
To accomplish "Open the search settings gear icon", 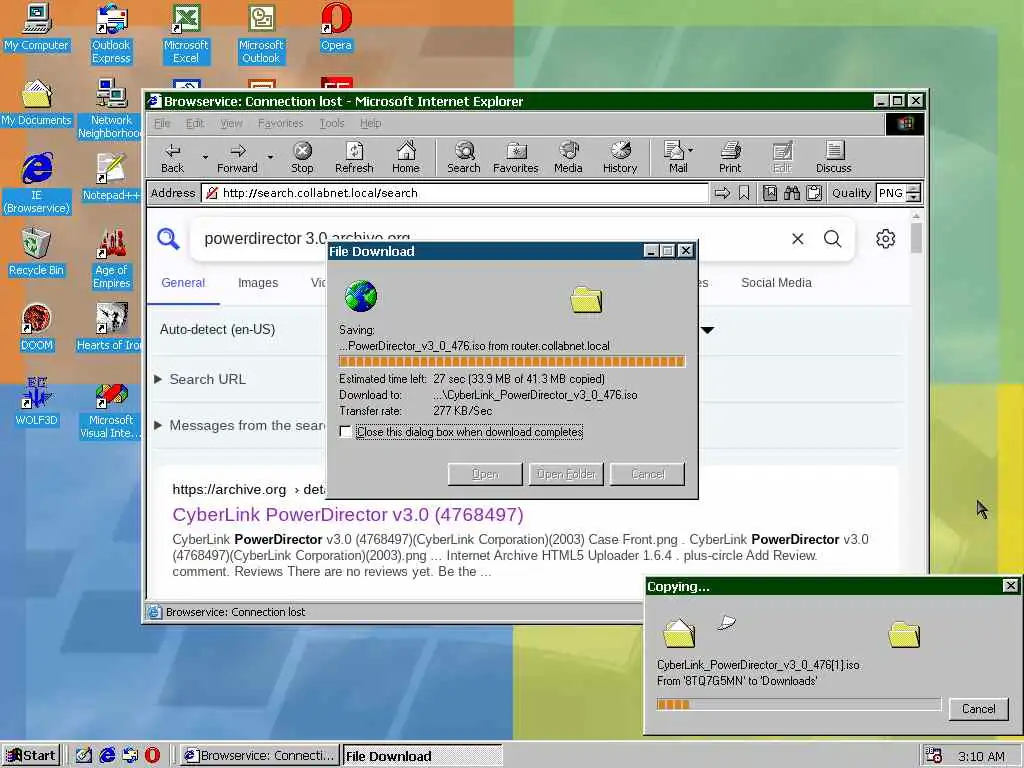I will point(886,239).
